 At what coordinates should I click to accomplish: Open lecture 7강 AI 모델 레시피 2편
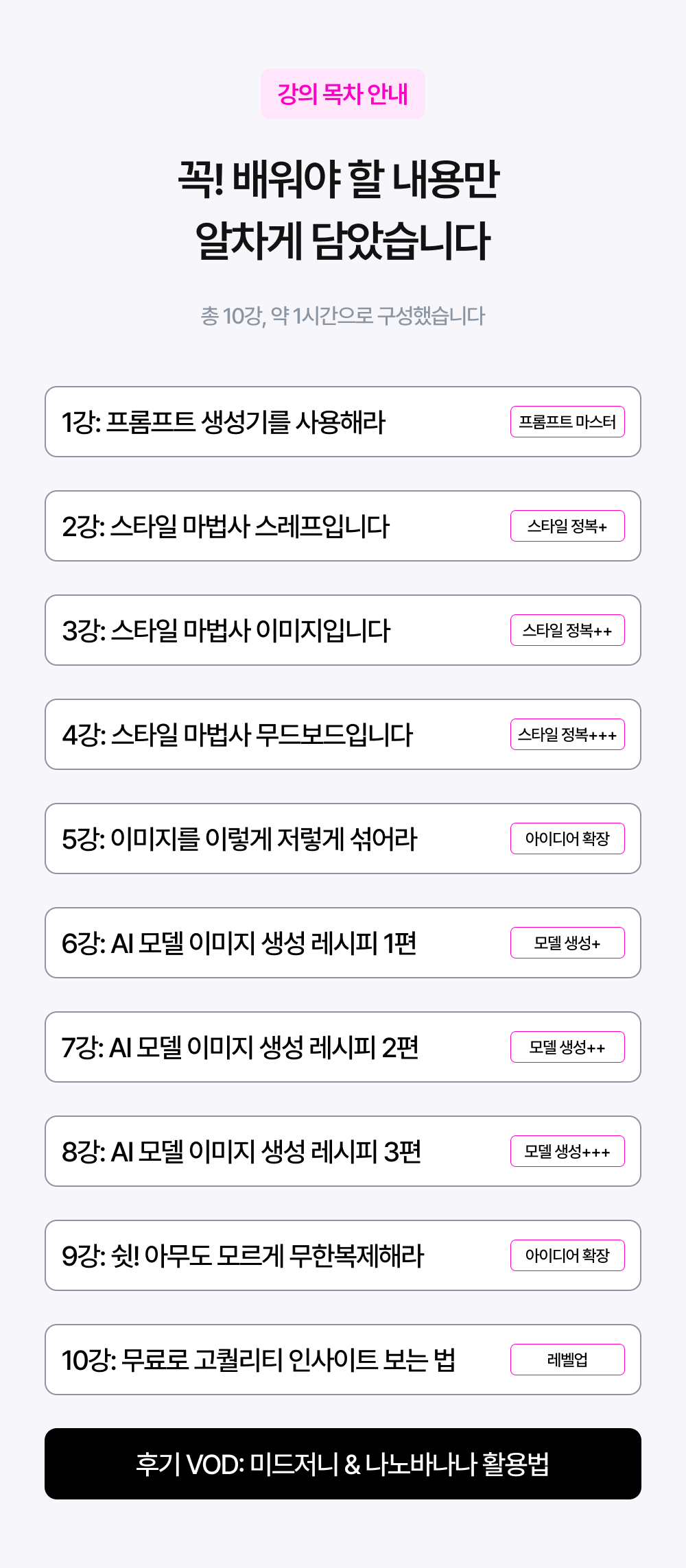coord(240,1048)
